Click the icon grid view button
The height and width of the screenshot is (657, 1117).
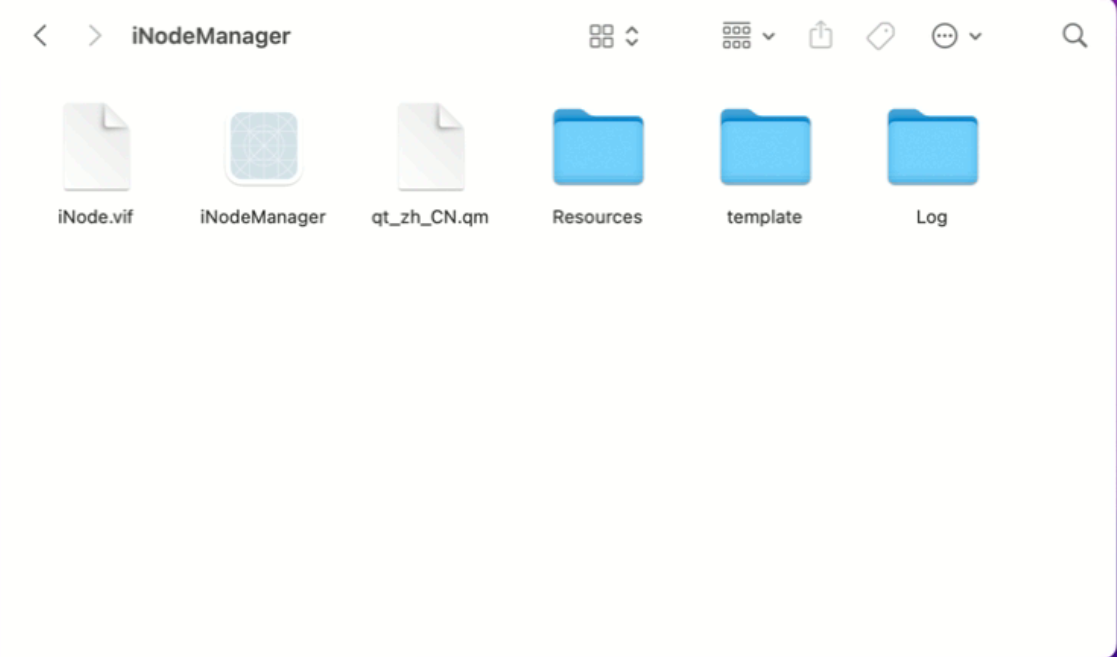601,36
